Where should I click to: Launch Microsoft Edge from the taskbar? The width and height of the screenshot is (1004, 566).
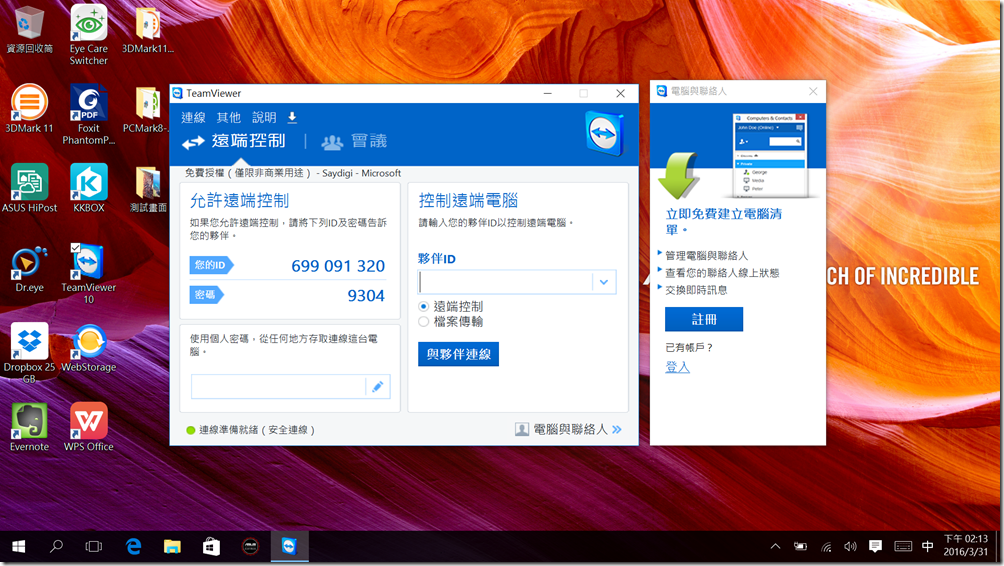133,546
